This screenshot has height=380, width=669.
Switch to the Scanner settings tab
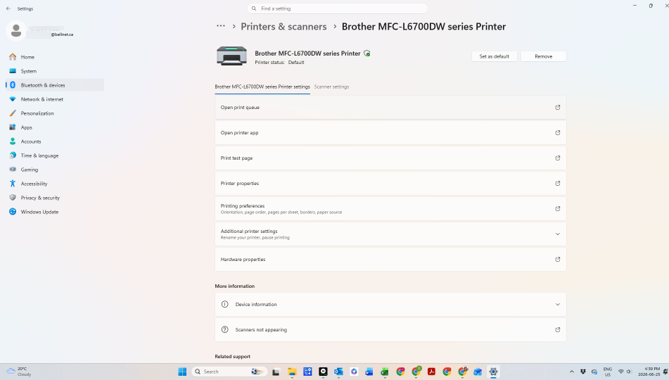[332, 87]
